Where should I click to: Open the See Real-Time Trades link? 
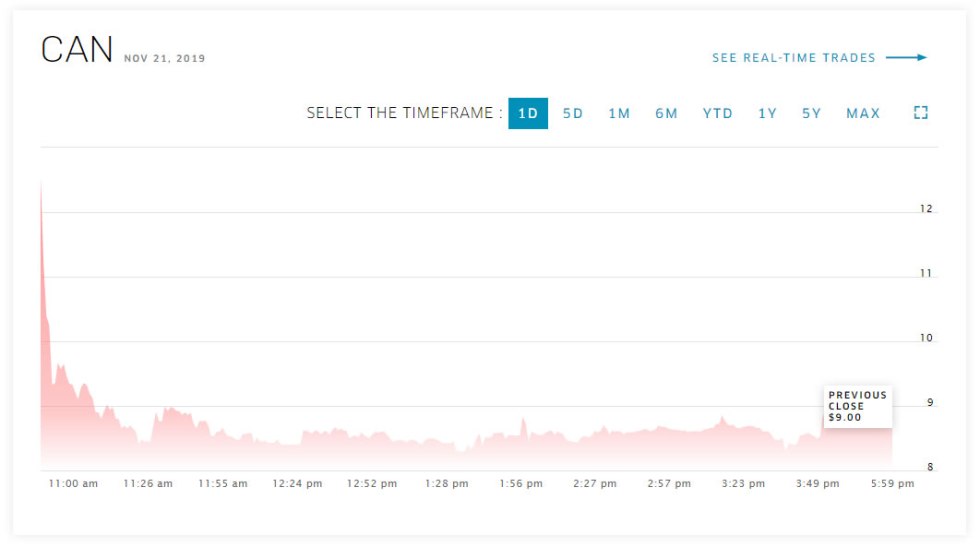coord(793,58)
